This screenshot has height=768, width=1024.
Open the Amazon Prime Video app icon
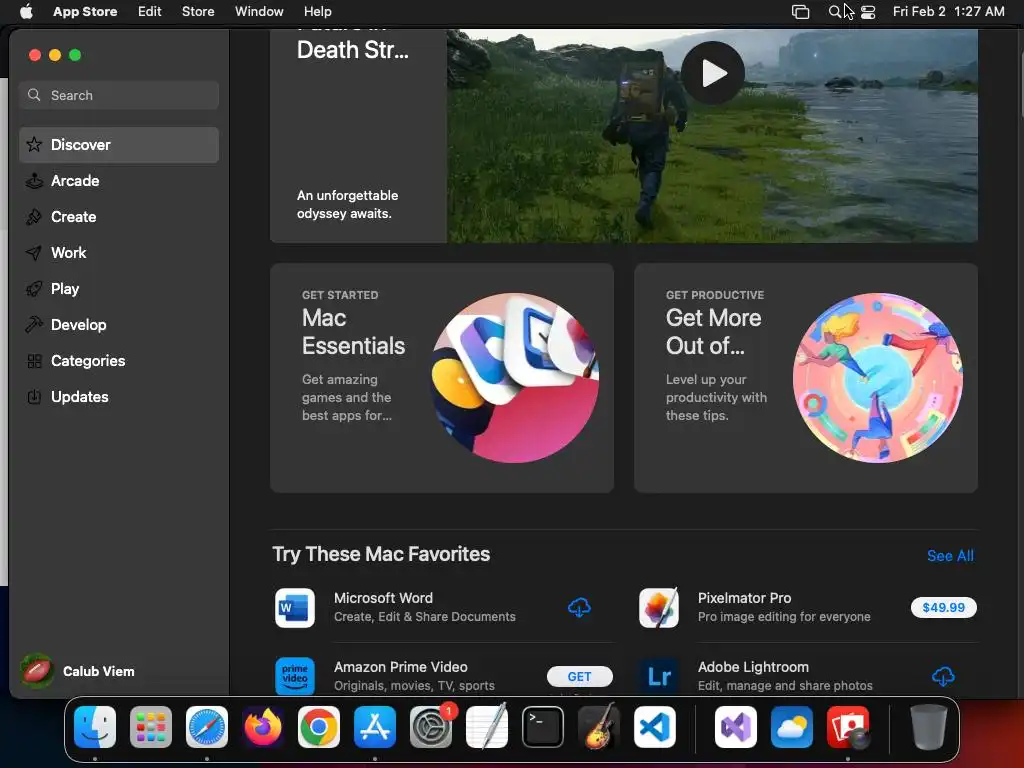coord(295,676)
